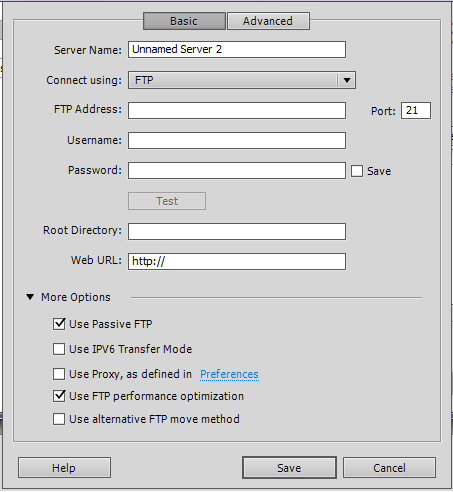The height and width of the screenshot is (492, 453).
Task: Uncheck Use Passive FTP
Action: tap(59, 324)
